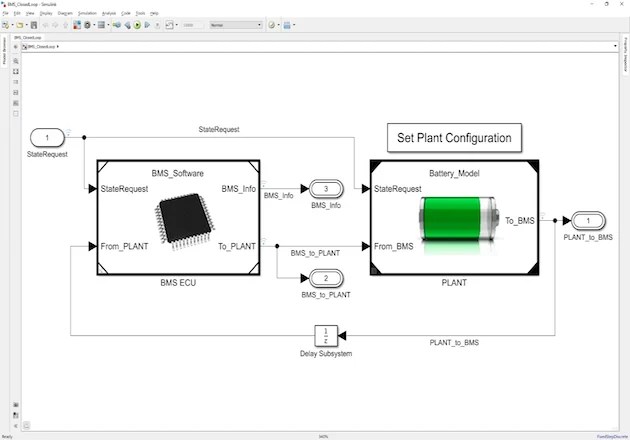Select the BMS_to_PLANT outport block
Screen dimensions: 630x440
[326, 278]
